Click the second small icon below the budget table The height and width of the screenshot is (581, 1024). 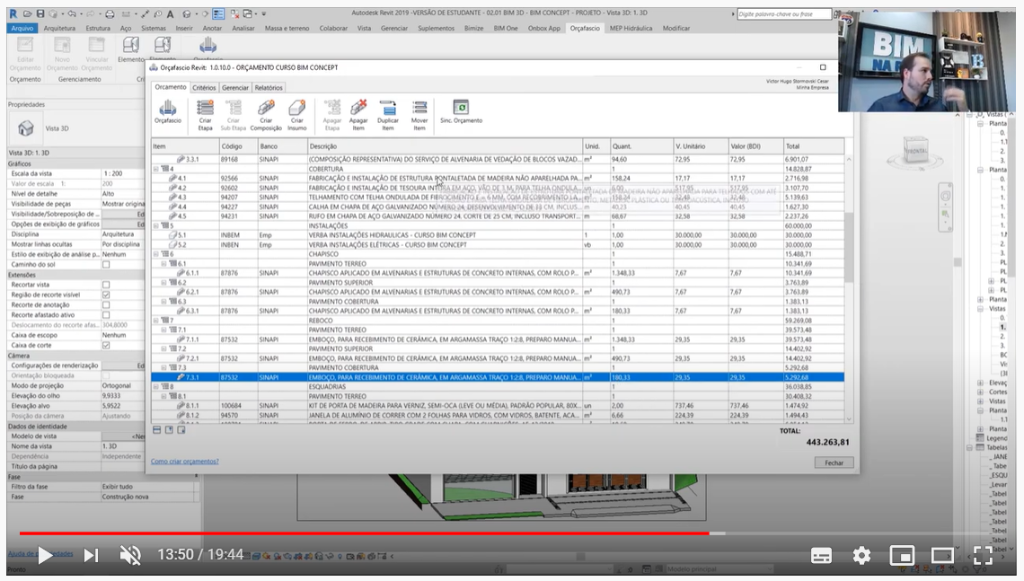(169, 430)
